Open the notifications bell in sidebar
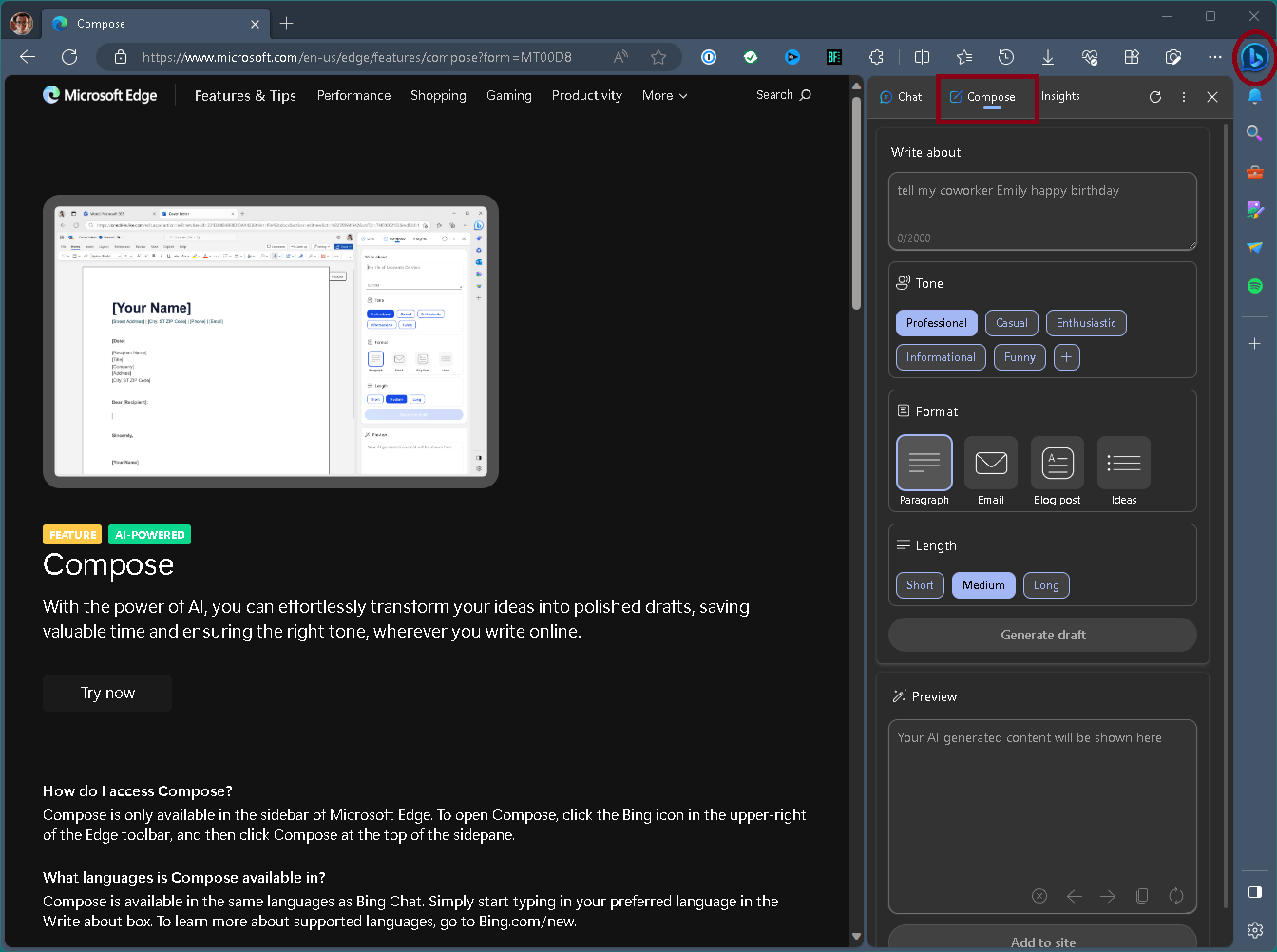 [x=1255, y=97]
